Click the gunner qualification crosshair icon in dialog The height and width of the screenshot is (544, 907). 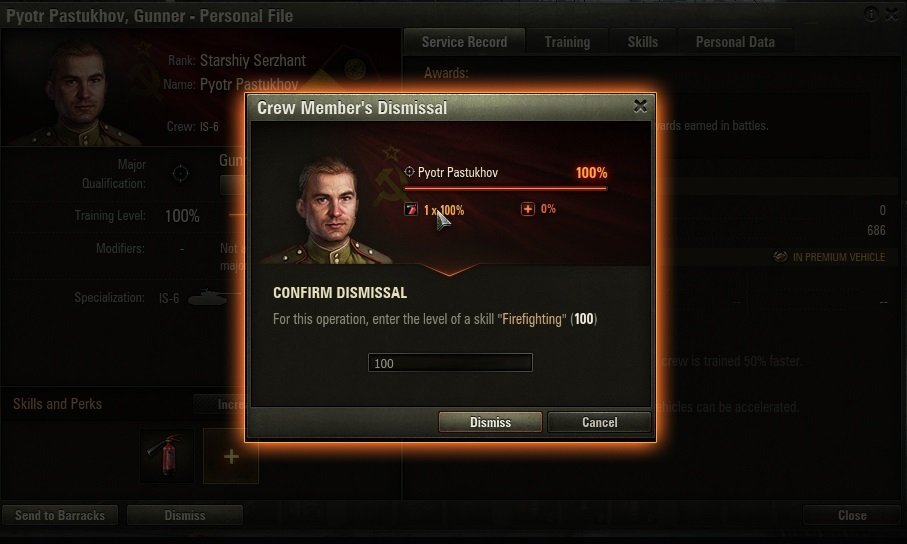coord(409,171)
